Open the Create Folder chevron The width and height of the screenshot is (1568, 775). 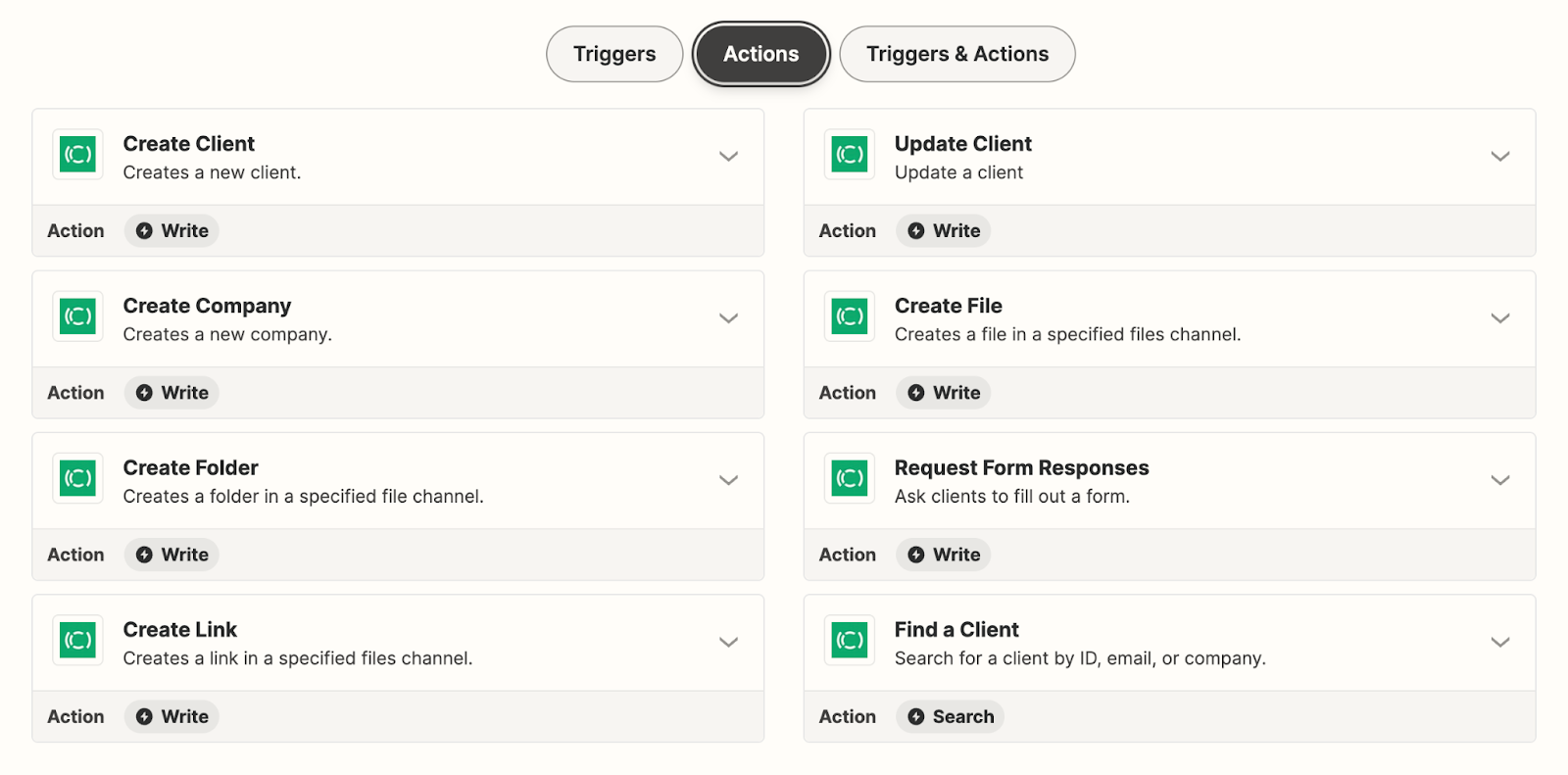728,480
